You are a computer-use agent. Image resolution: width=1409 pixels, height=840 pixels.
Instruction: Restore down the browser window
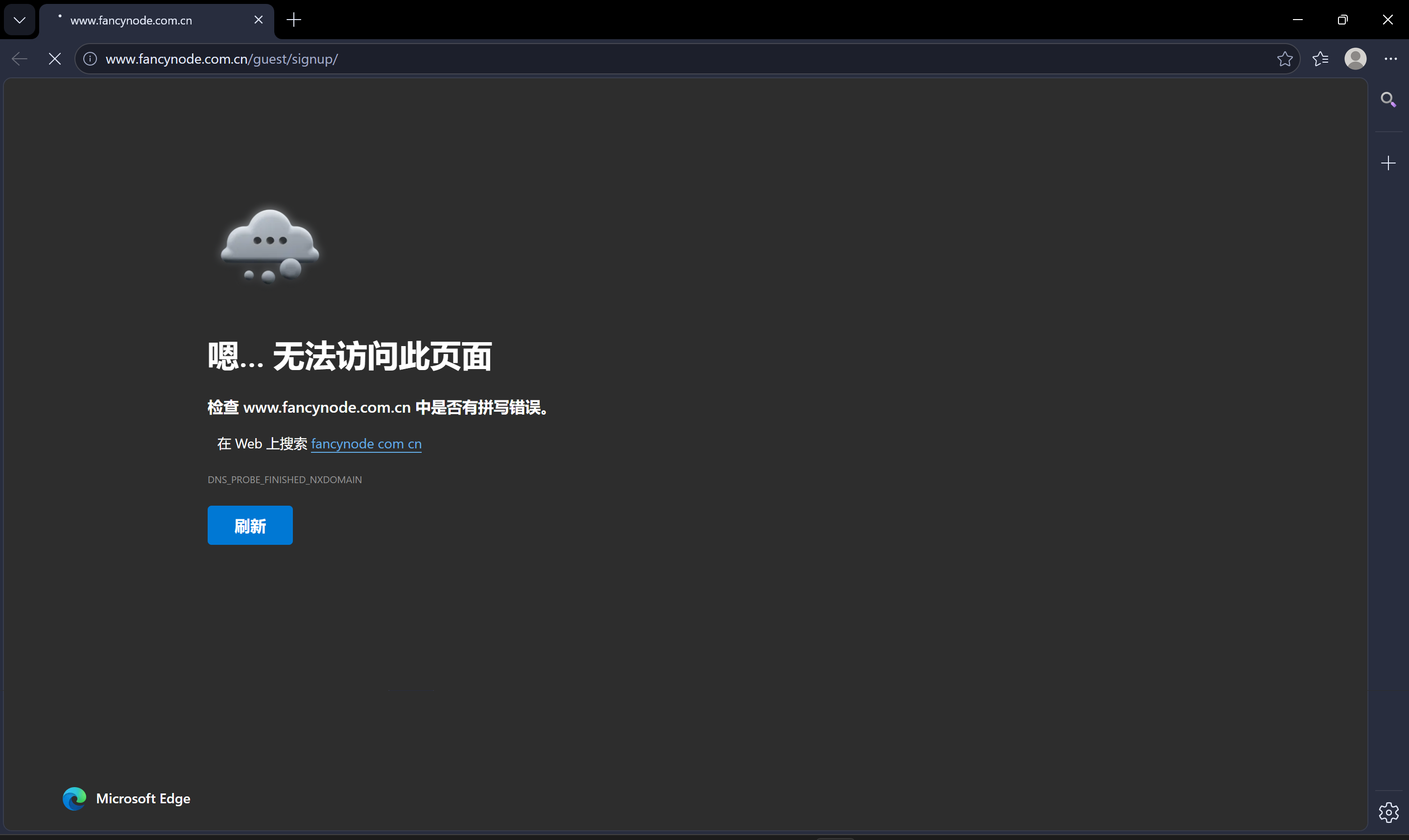pyautogui.click(x=1342, y=20)
